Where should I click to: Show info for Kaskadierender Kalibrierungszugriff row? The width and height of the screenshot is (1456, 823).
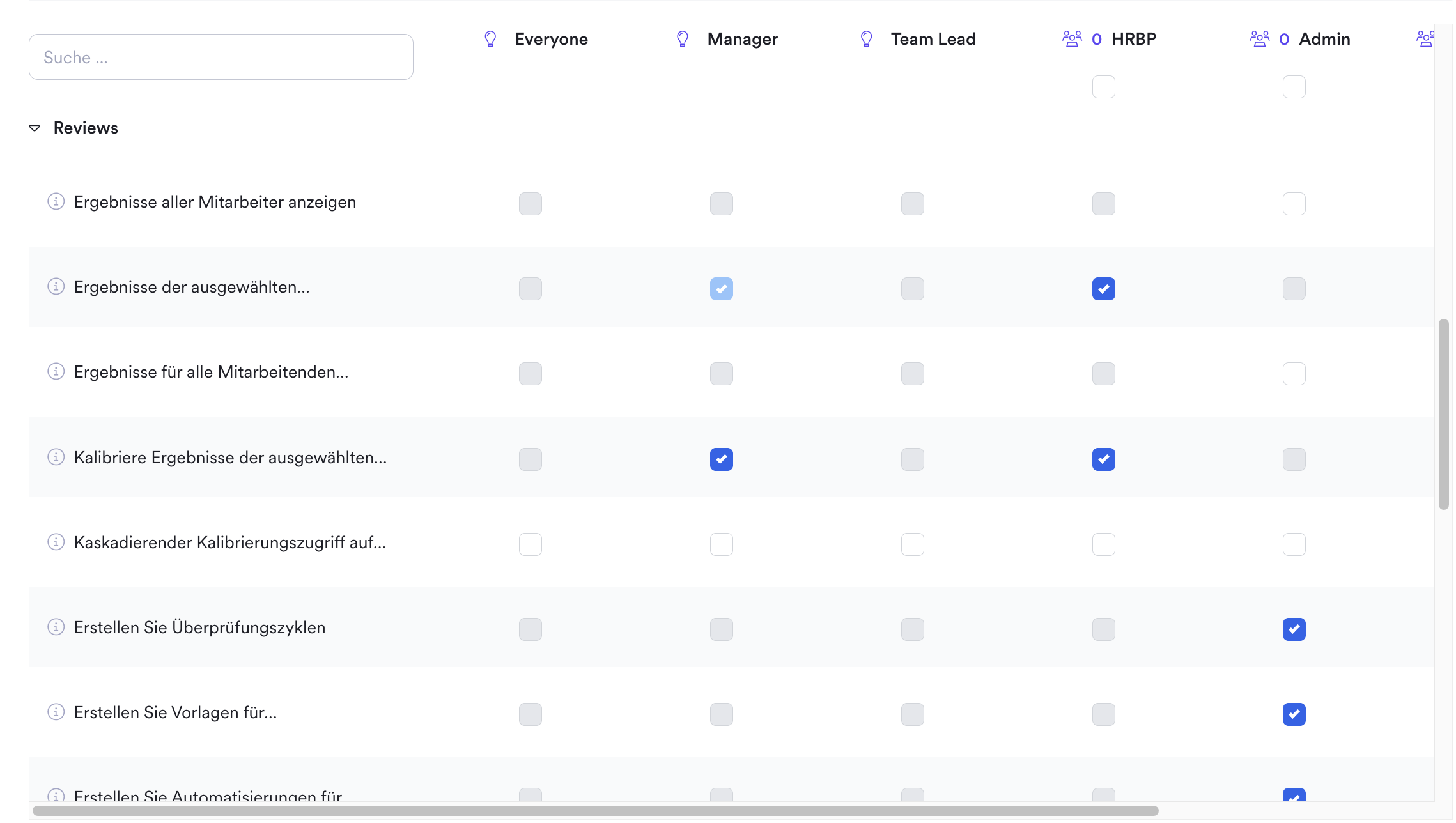56,542
